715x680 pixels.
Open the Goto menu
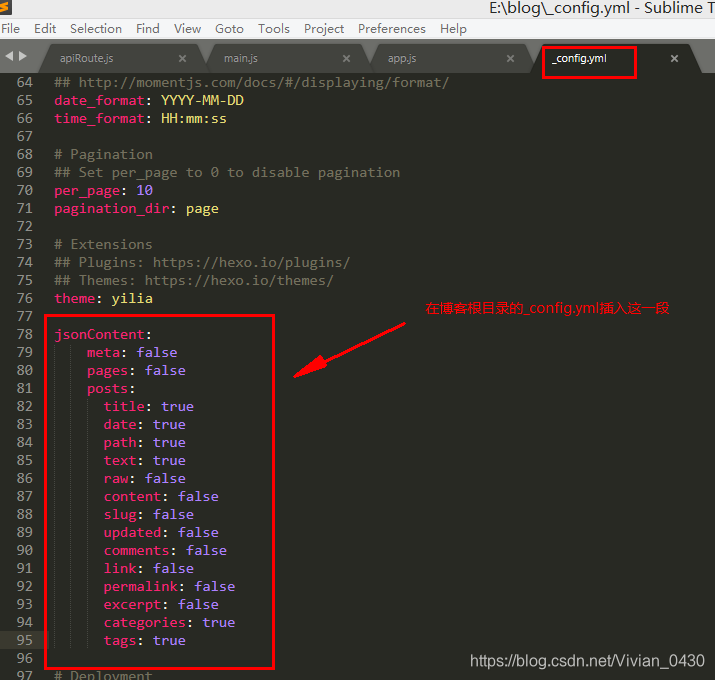pyautogui.click(x=229, y=29)
